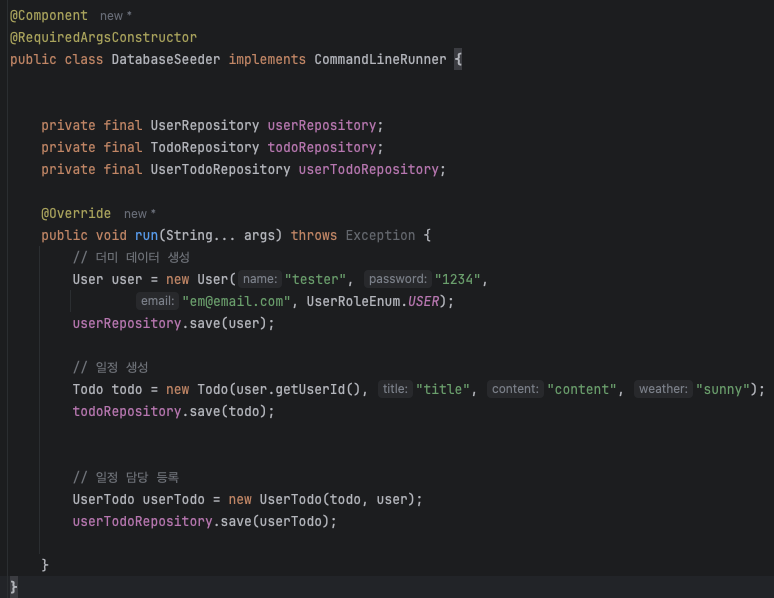The image size is (774, 598).
Task: Click the CommandLineRunner interface name
Action: (x=380, y=60)
